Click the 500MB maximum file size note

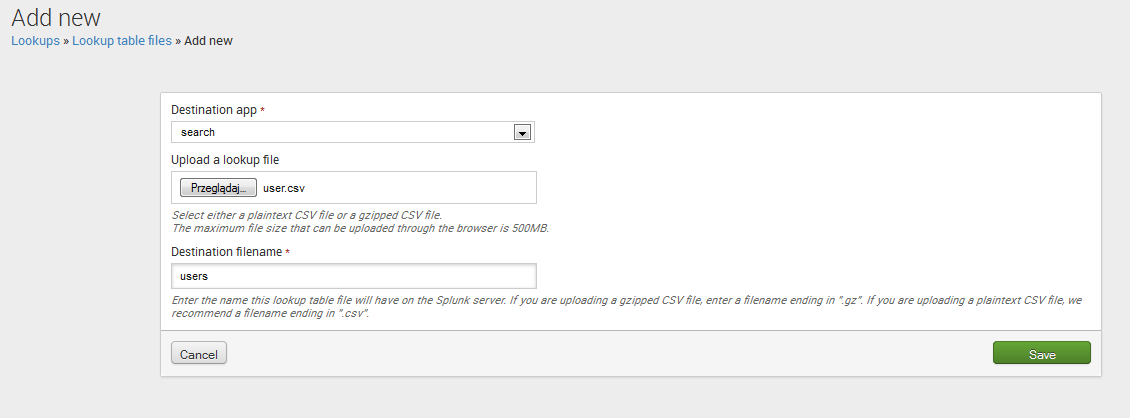coord(360,227)
